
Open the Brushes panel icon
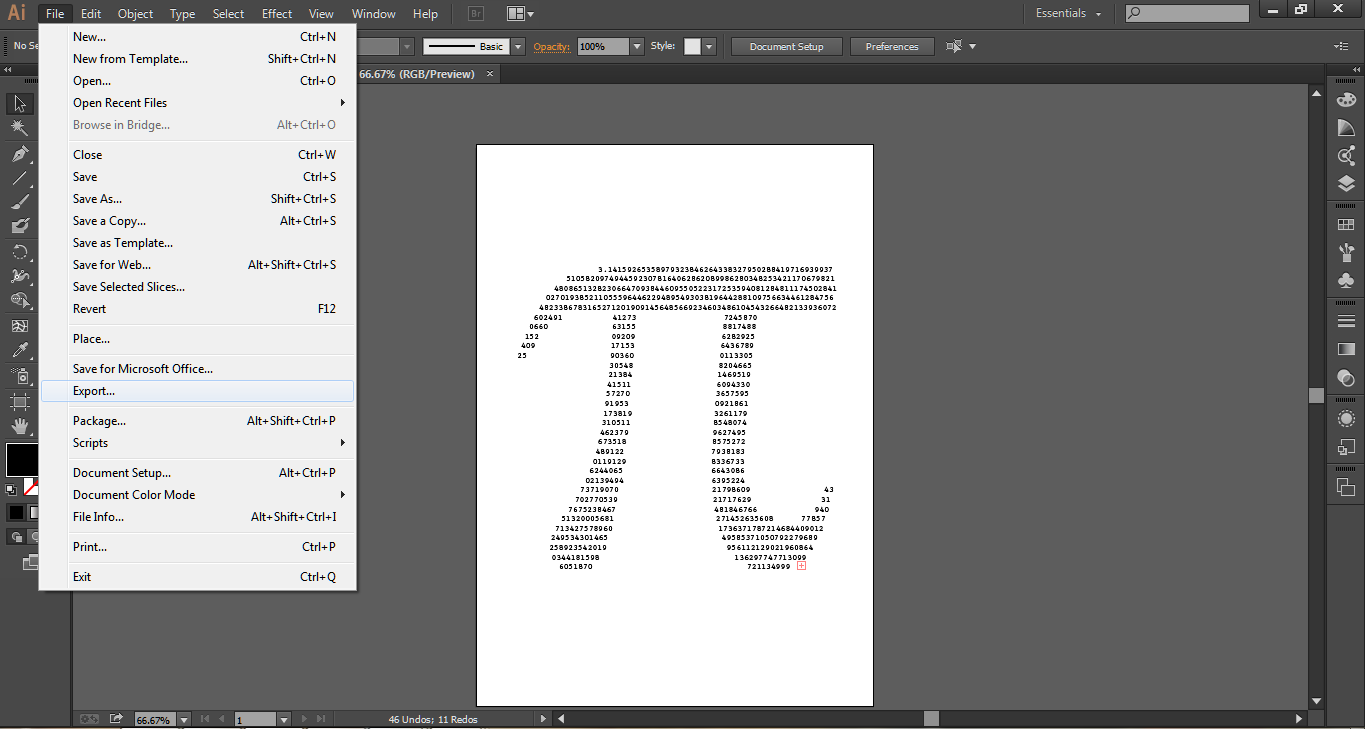coord(1346,253)
